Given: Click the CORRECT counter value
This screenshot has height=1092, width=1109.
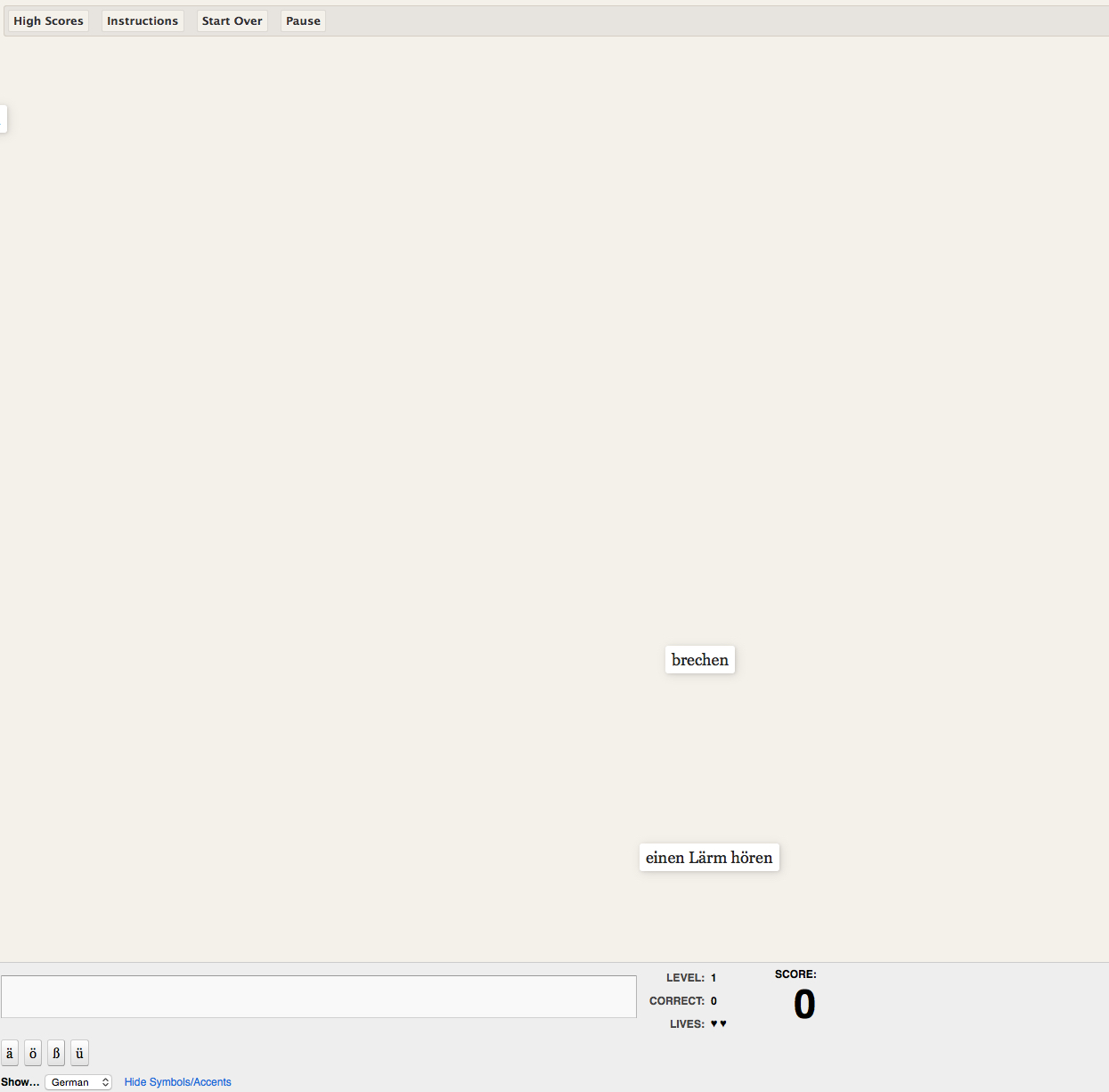Looking at the screenshot, I should pos(714,1001).
